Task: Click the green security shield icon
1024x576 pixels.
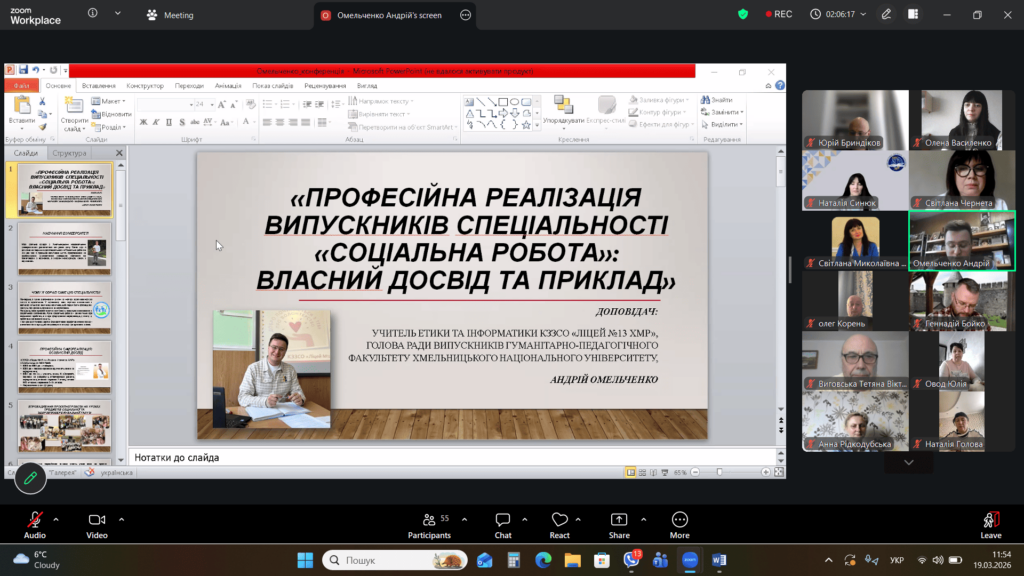Action: [743, 15]
